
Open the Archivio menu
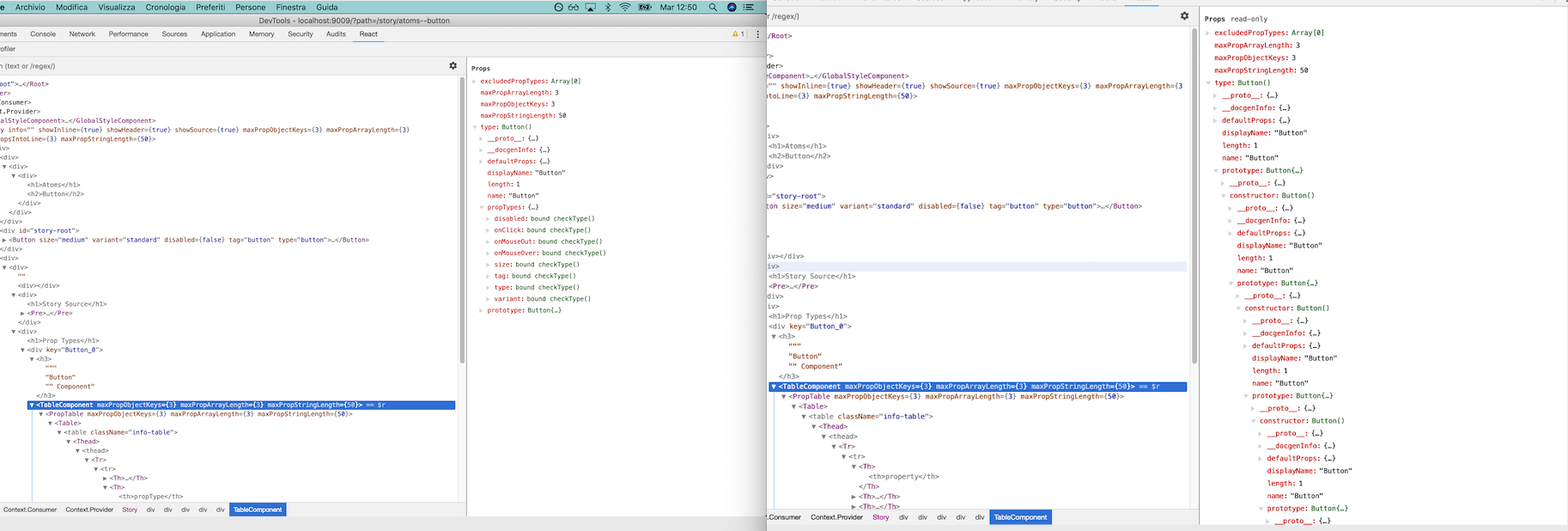(x=30, y=7)
